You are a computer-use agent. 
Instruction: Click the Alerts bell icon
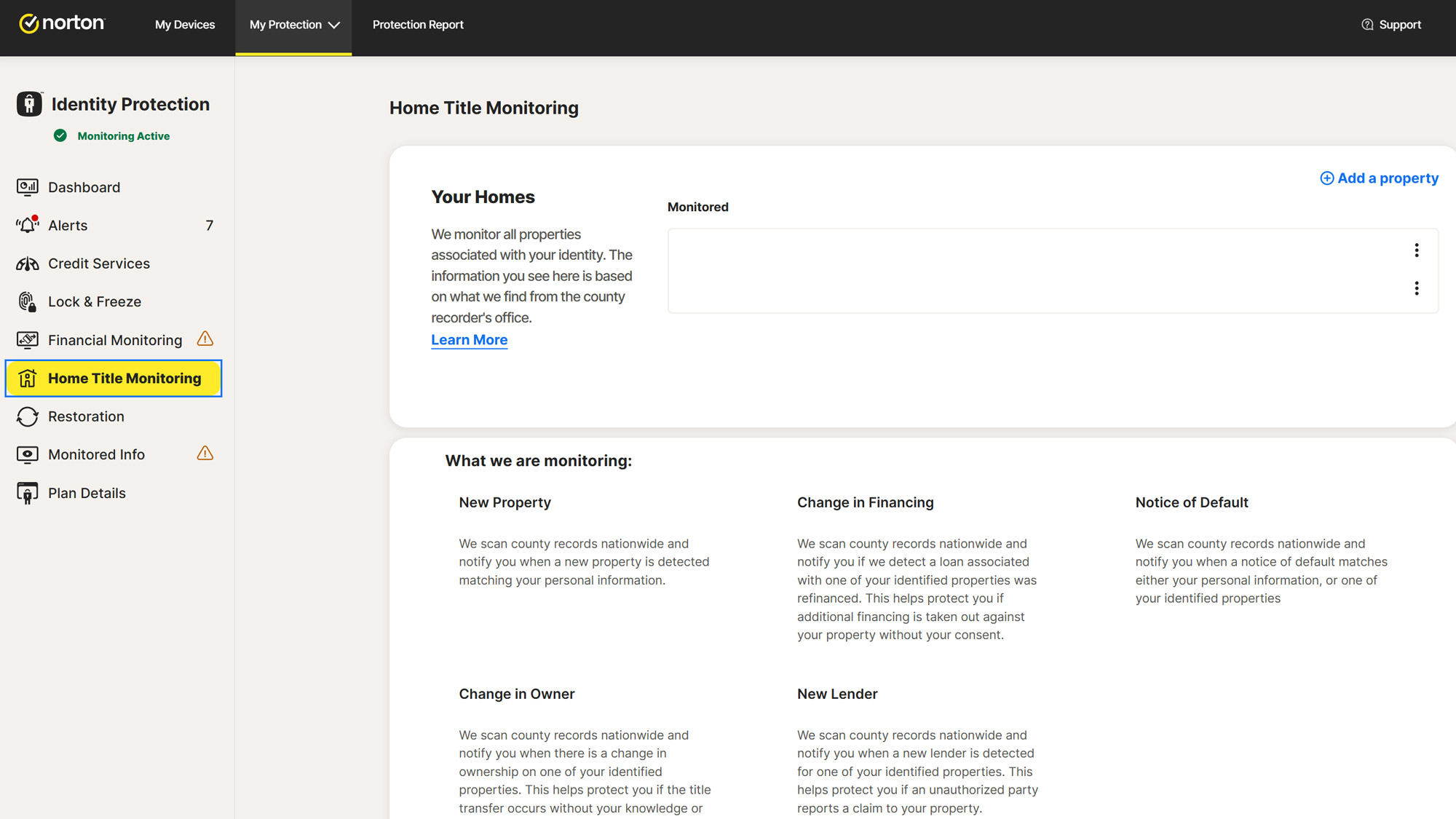28,225
